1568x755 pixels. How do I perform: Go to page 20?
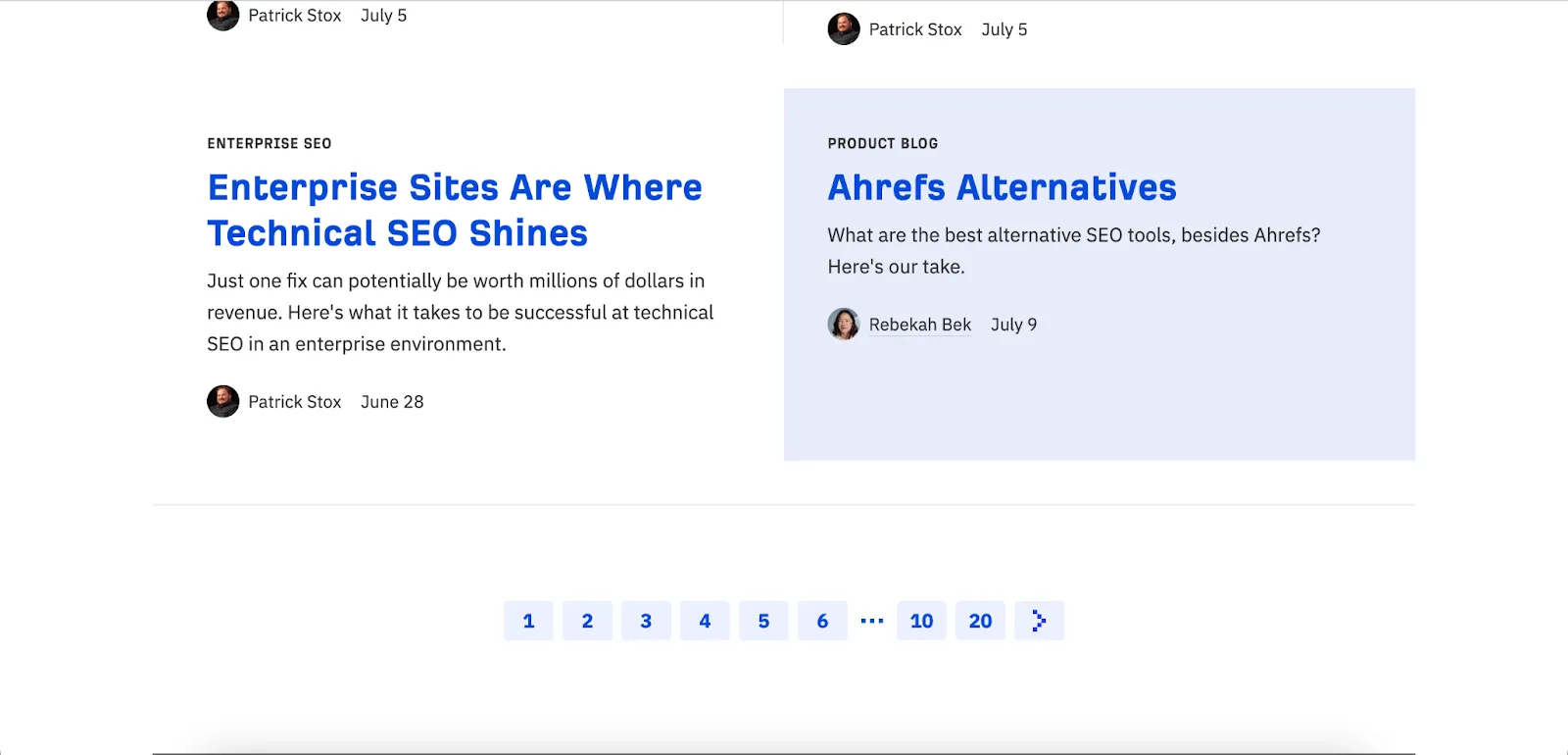tap(980, 621)
